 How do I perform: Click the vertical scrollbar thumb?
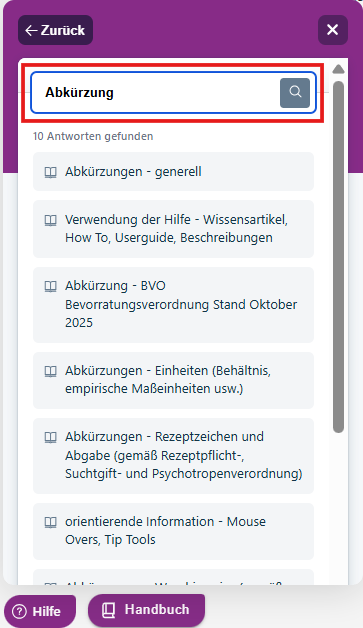tap(339, 257)
